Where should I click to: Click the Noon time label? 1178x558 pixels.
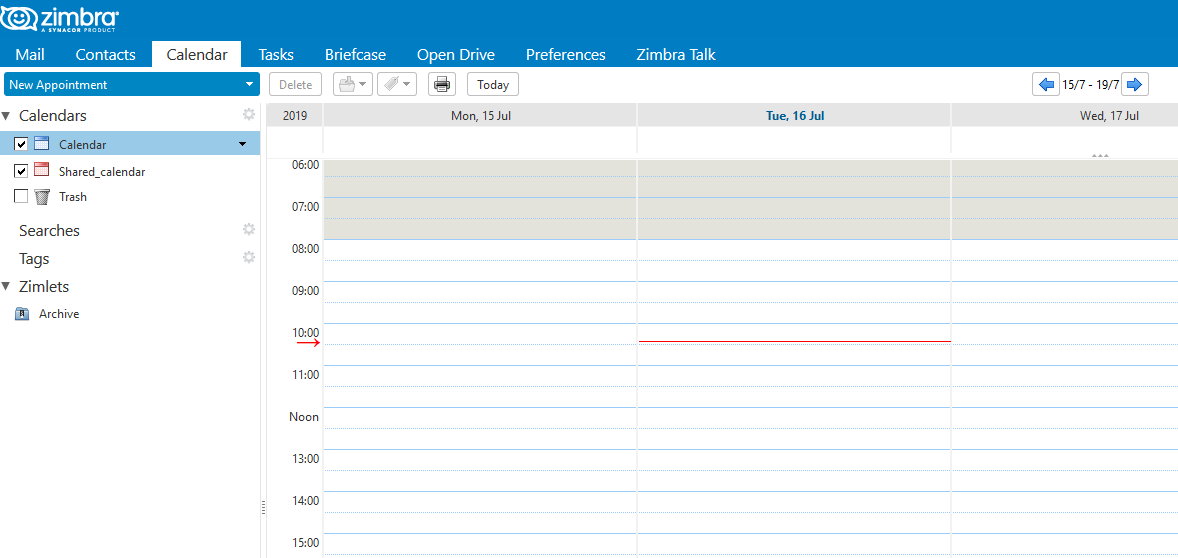(304, 417)
